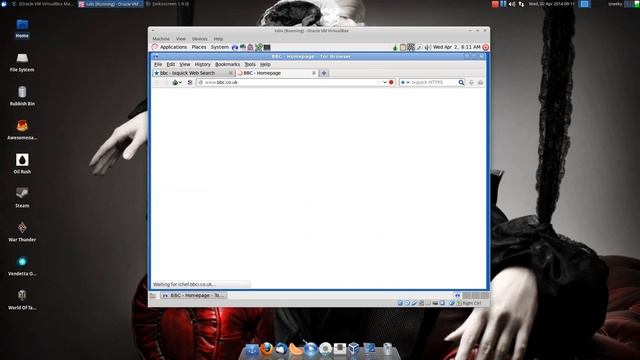
Task: Open the browser History menu
Action: pyautogui.click(x=202, y=64)
